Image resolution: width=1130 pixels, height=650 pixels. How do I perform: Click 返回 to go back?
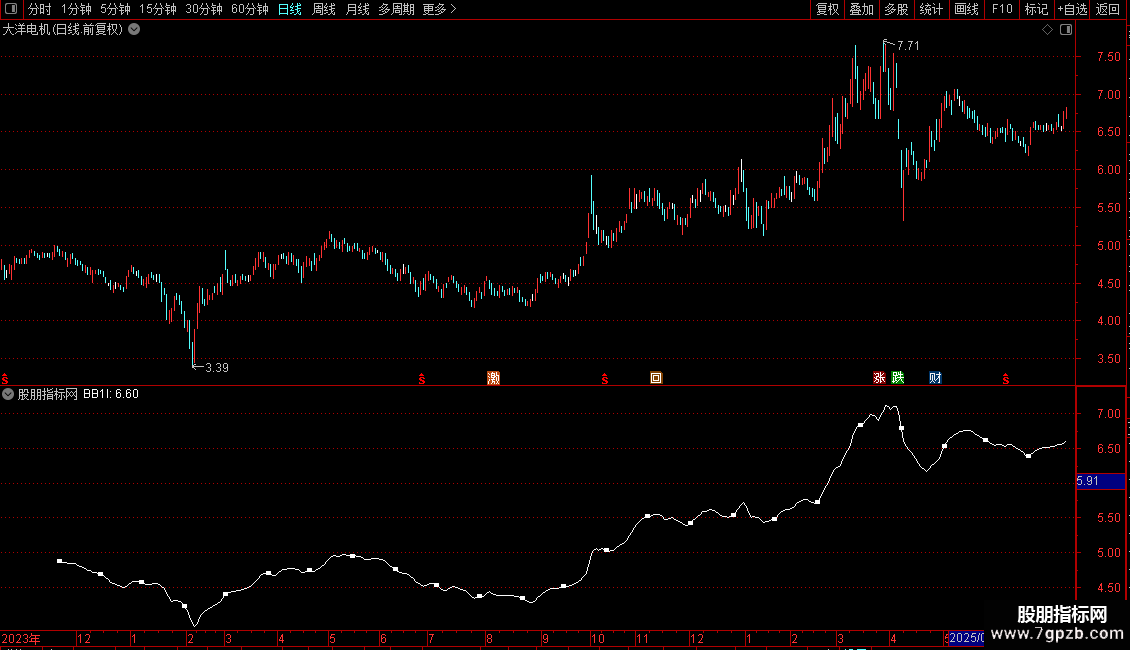(1108, 9)
